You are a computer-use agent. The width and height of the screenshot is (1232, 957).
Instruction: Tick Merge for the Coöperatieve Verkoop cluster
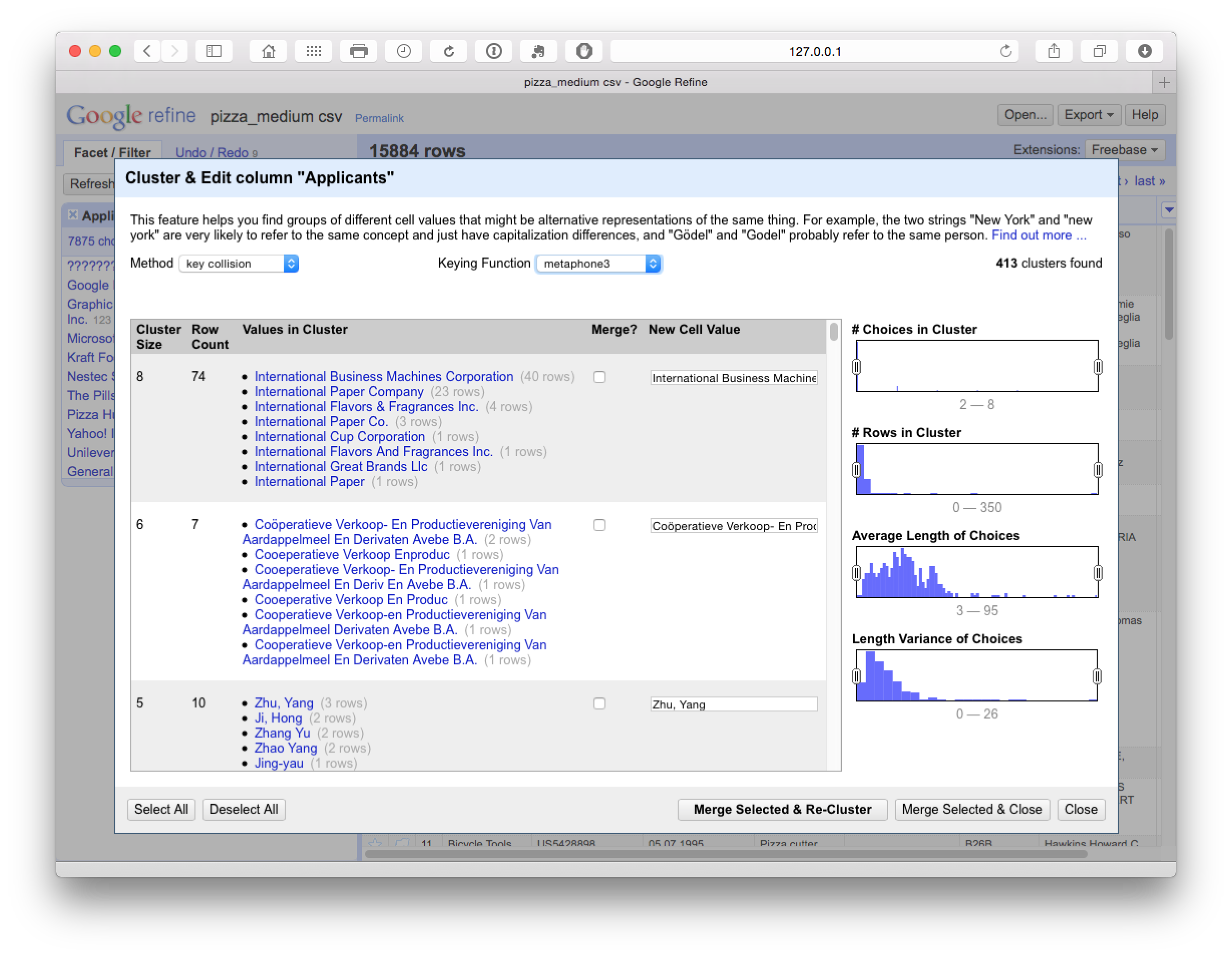tap(599, 525)
